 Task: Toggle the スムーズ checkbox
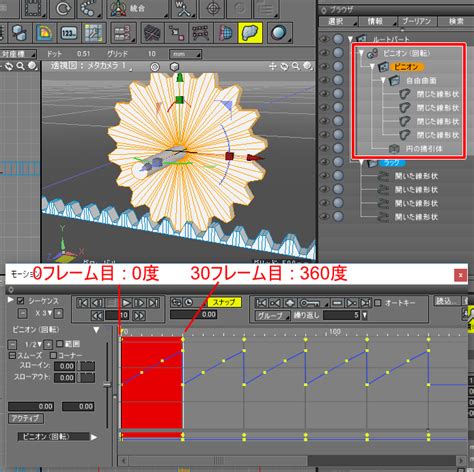[x=12, y=355]
